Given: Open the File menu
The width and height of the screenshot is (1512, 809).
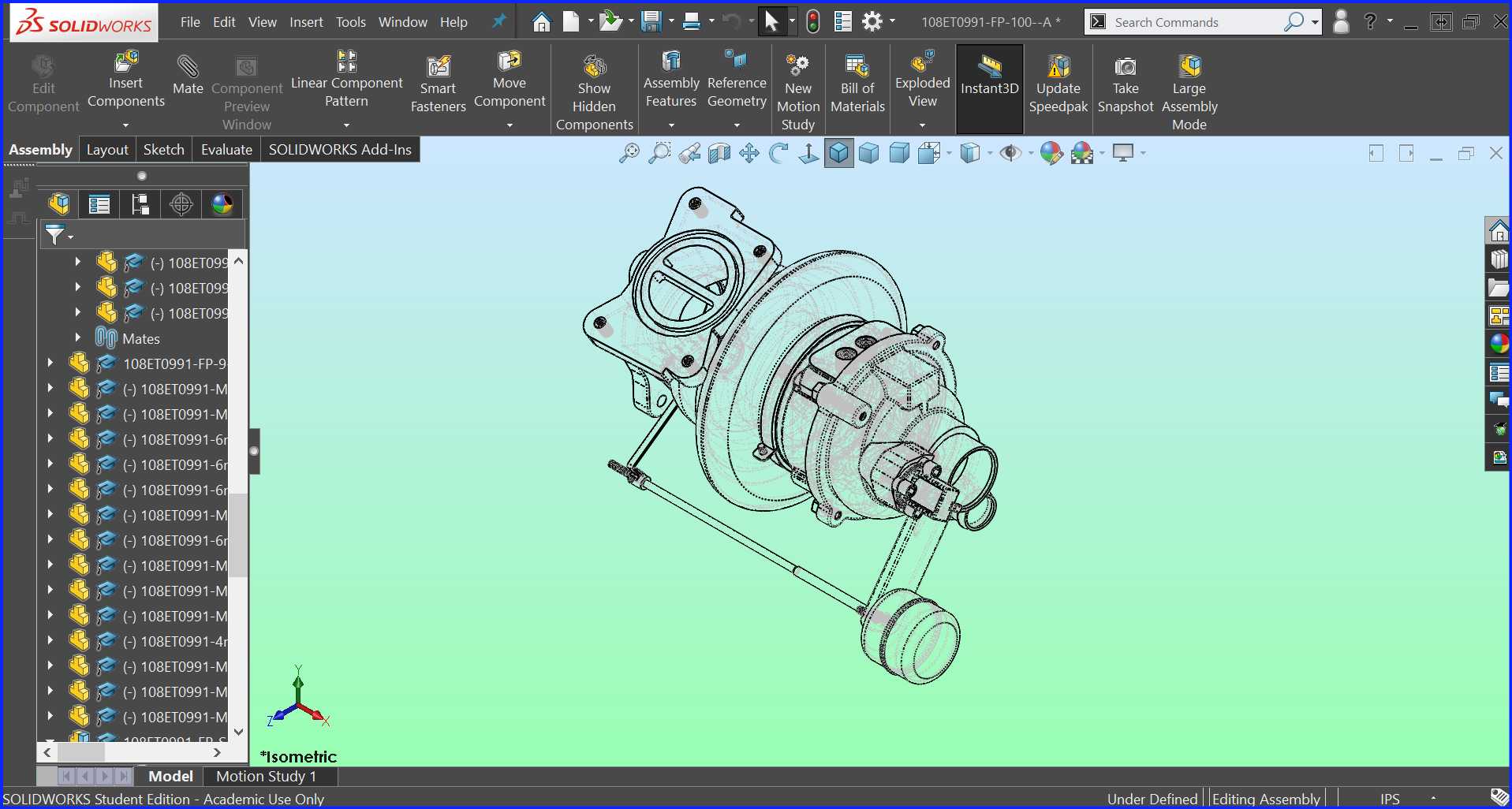Looking at the screenshot, I should pyautogui.click(x=190, y=22).
